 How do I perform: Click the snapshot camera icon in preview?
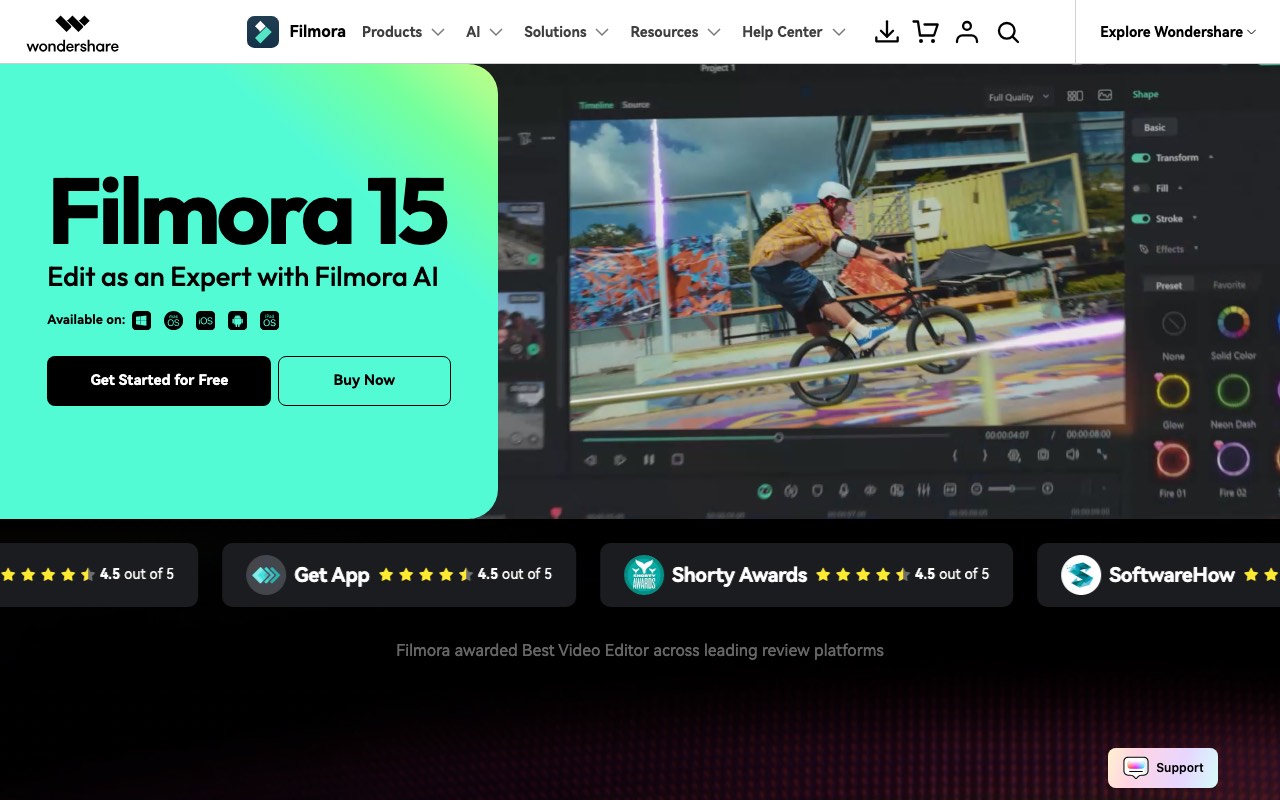(x=1043, y=455)
